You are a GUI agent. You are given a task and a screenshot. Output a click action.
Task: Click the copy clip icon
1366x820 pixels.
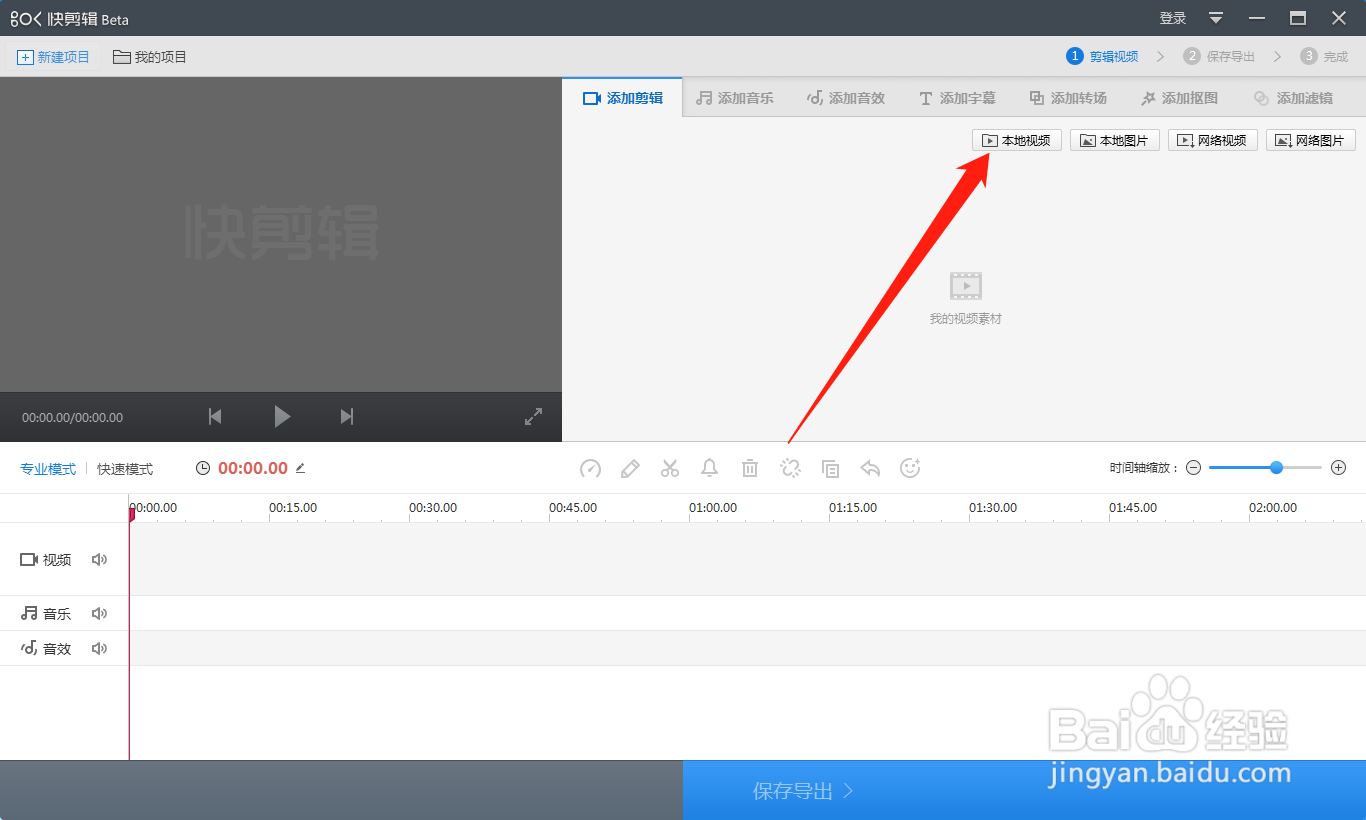(830, 467)
